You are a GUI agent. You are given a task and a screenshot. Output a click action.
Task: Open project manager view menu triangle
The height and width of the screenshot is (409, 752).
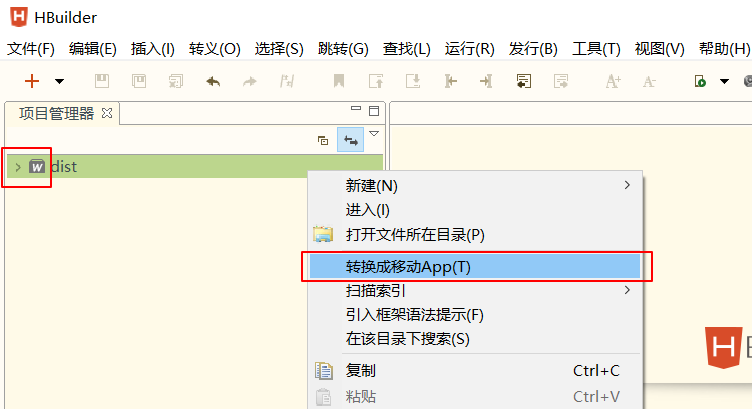(x=374, y=134)
